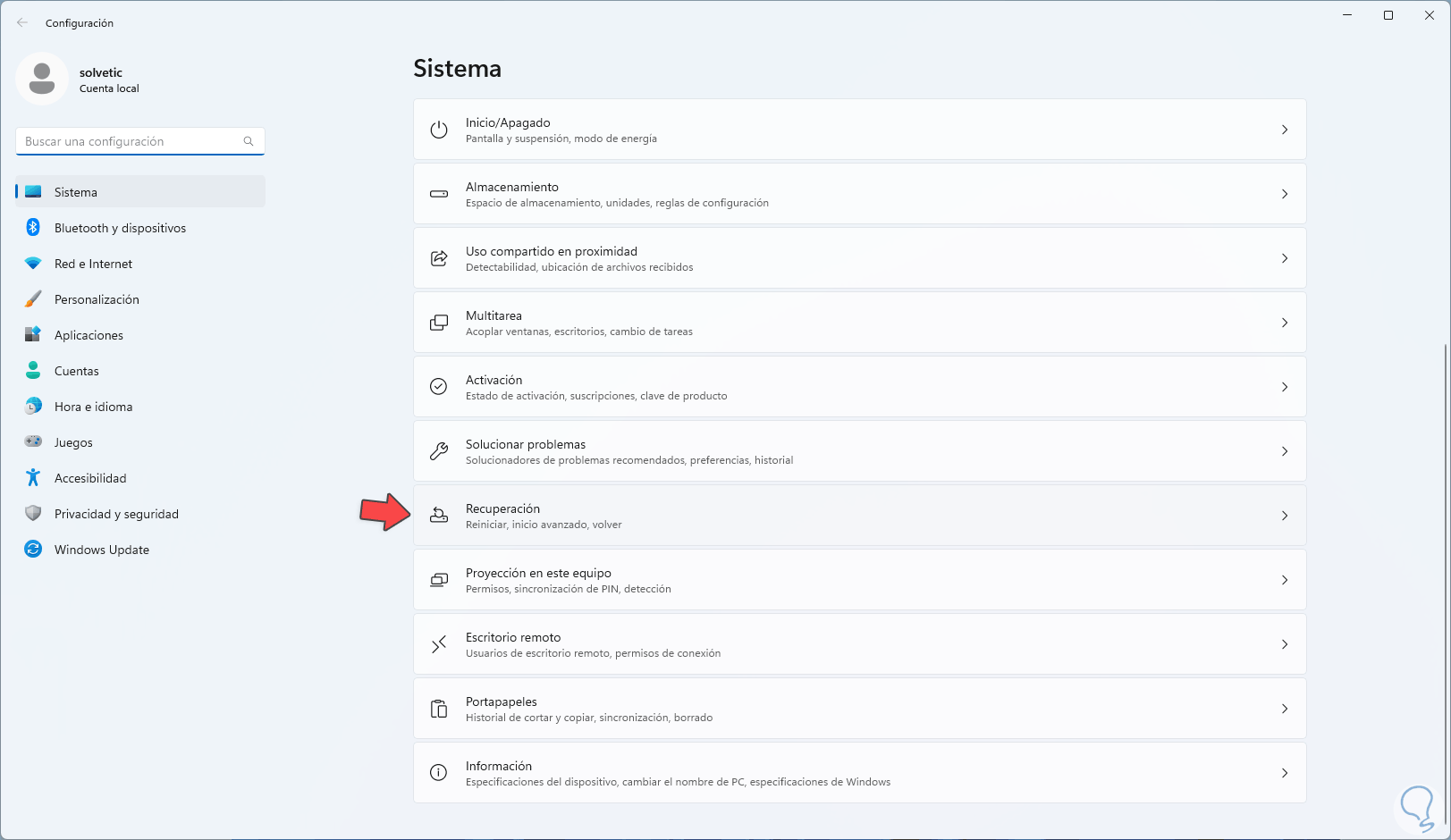The height and width of the screenshot is (840, 1451).
Task: Expand Proyección en este equipo chevron
Action: pos(1285,580)
